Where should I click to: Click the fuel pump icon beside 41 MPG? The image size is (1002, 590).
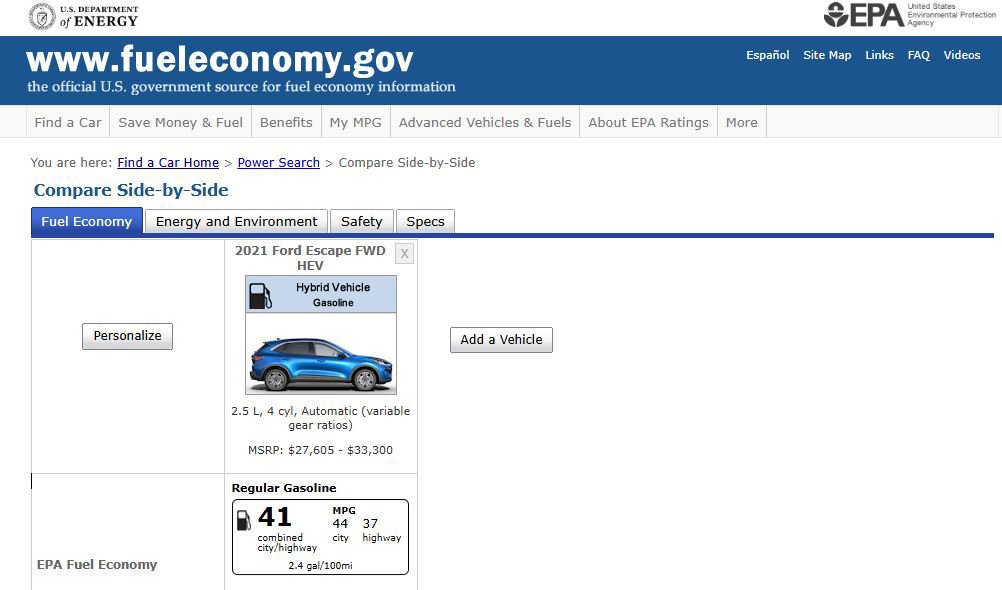(243, 520)
